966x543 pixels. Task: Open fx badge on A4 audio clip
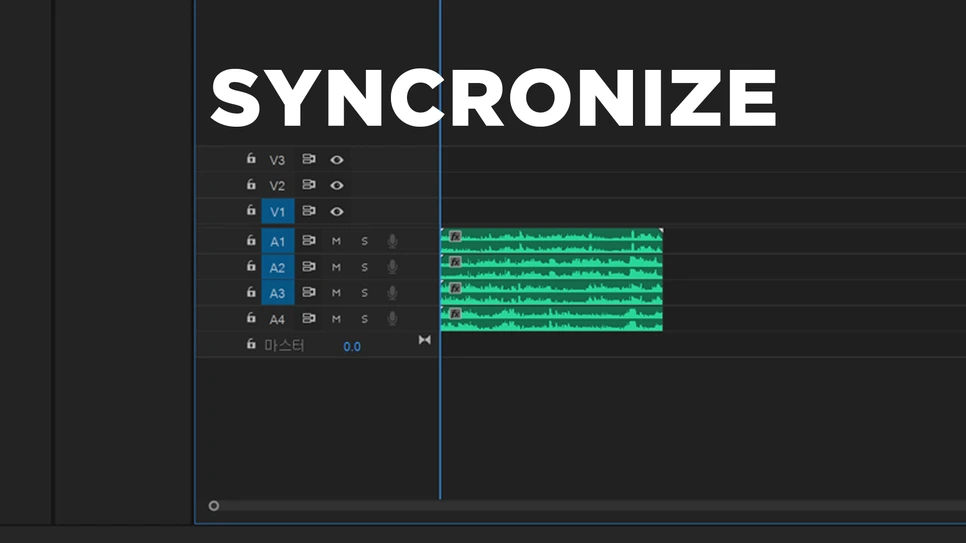455,314
